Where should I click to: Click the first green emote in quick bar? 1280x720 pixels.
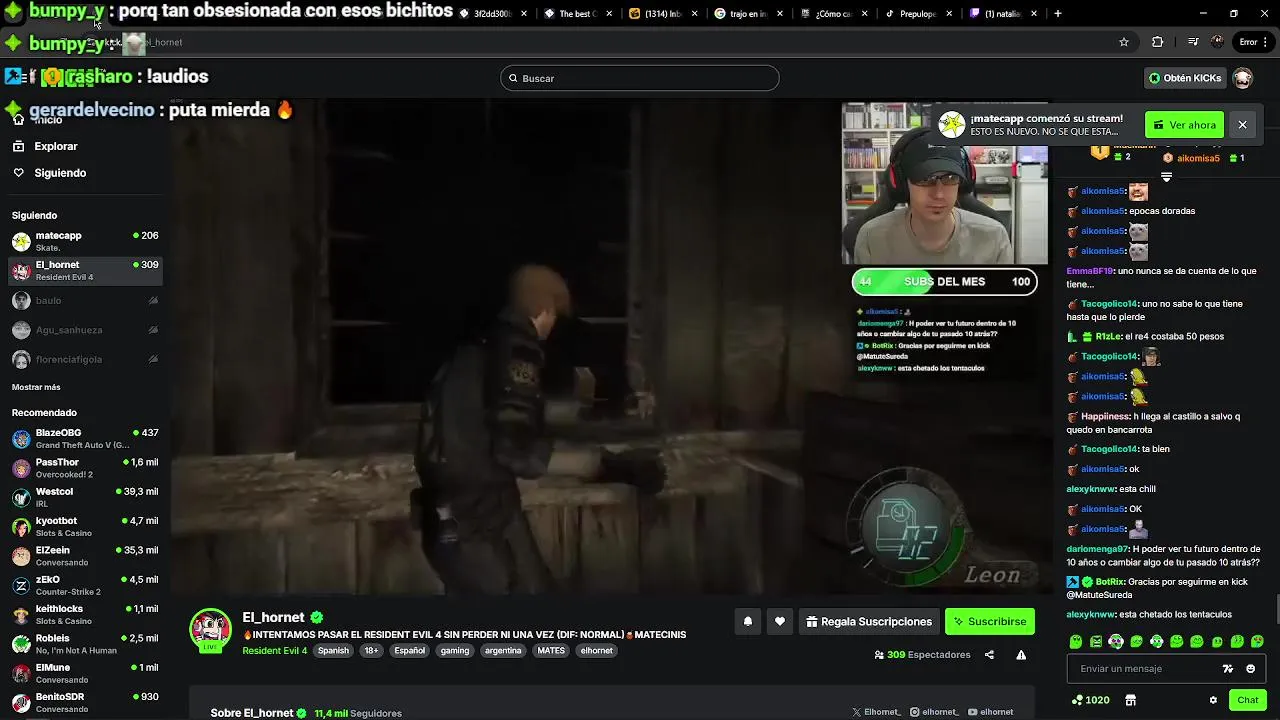pyautogui.click(x=1076, y=641)
